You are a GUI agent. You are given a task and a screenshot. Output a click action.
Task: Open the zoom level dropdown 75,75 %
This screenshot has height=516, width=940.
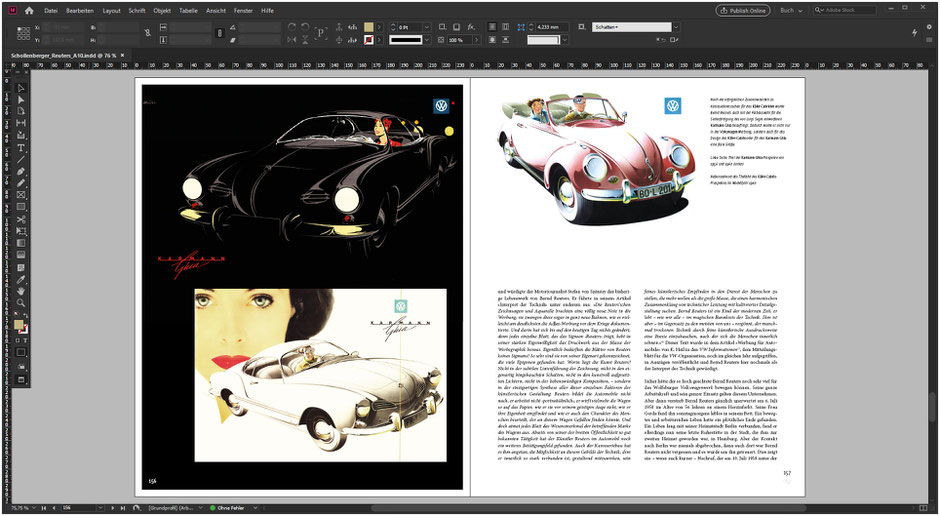tap(34, 508)
